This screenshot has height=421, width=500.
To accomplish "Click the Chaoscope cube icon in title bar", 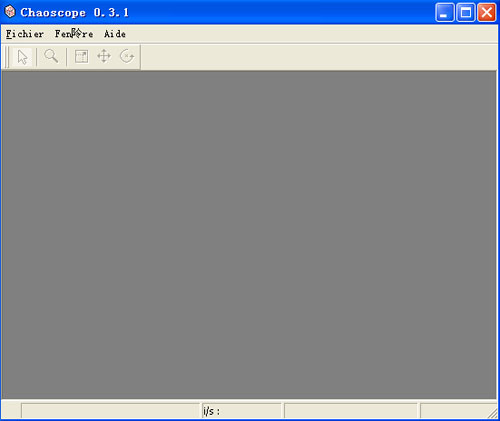I will click(10, 12).
